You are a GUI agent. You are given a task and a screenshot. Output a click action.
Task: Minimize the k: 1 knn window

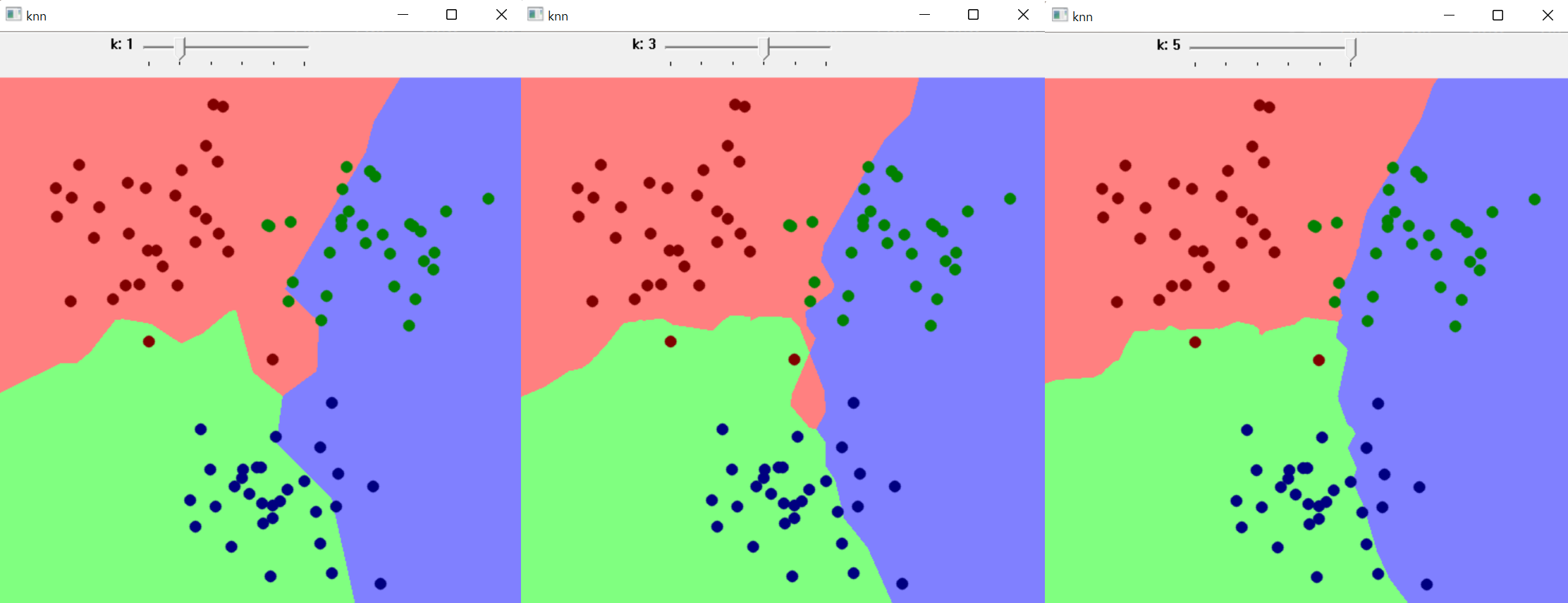403,15
